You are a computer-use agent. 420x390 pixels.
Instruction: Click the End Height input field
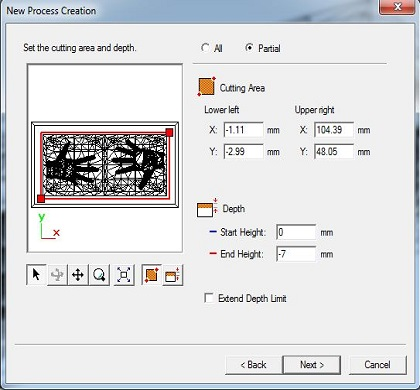click(296, 254)
